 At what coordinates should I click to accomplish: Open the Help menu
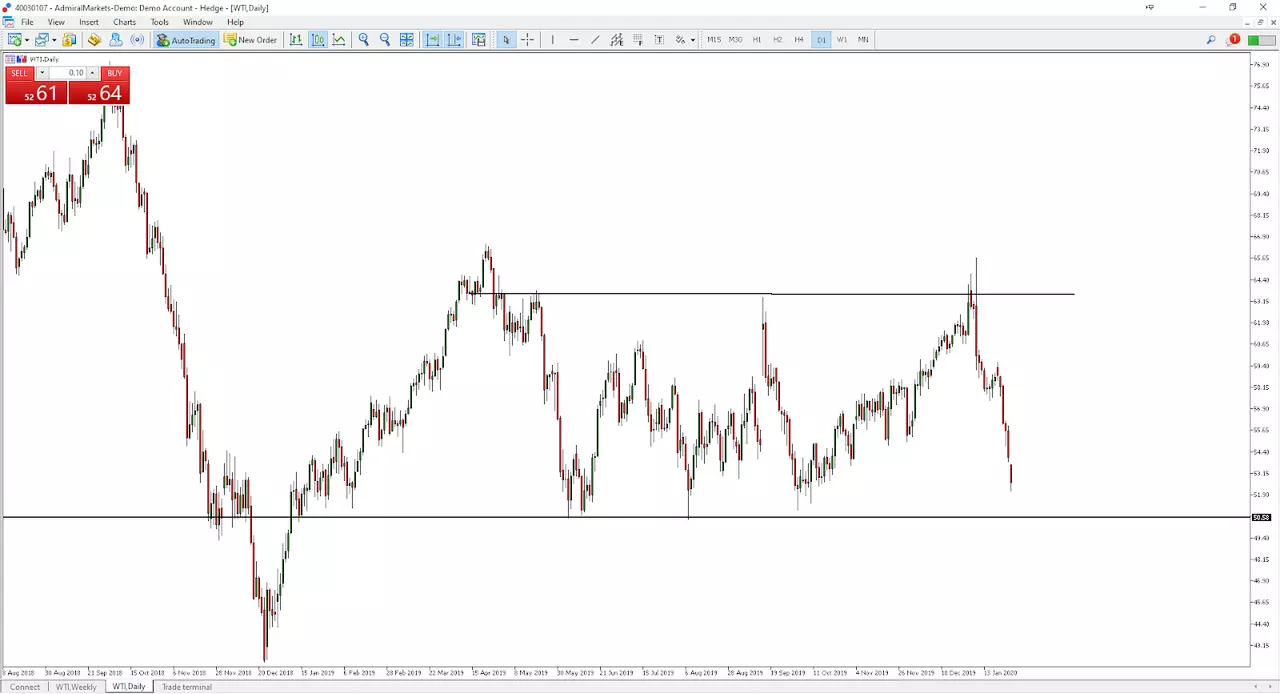point(235,22)
